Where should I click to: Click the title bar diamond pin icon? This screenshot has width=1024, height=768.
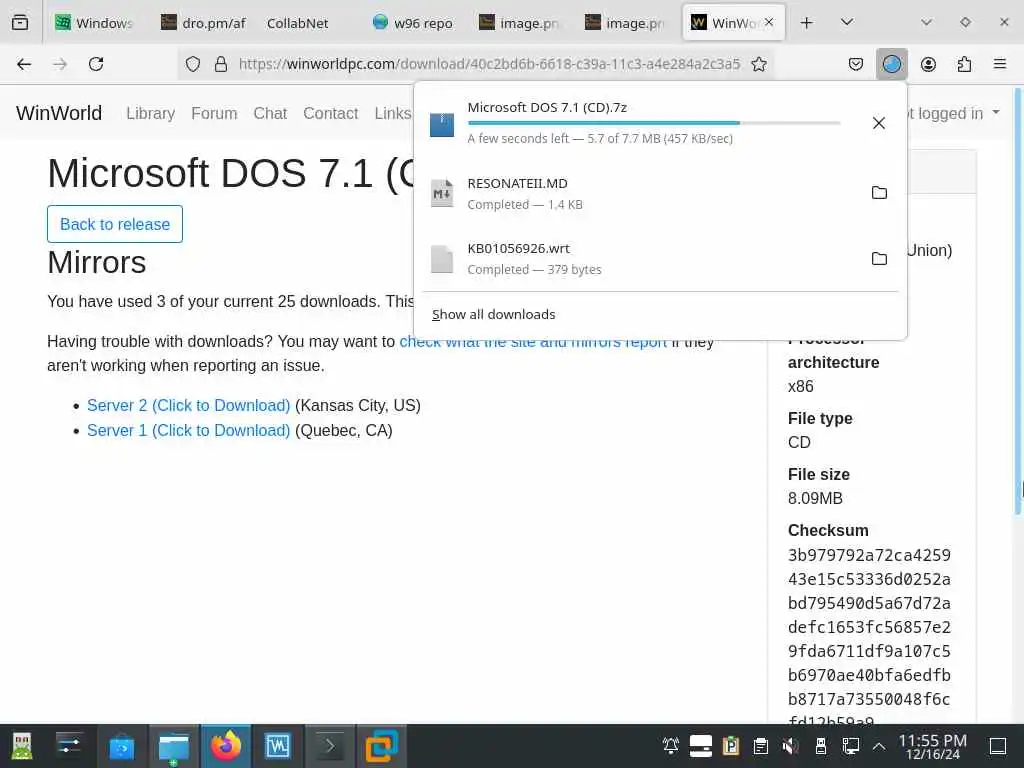[965, 22]
